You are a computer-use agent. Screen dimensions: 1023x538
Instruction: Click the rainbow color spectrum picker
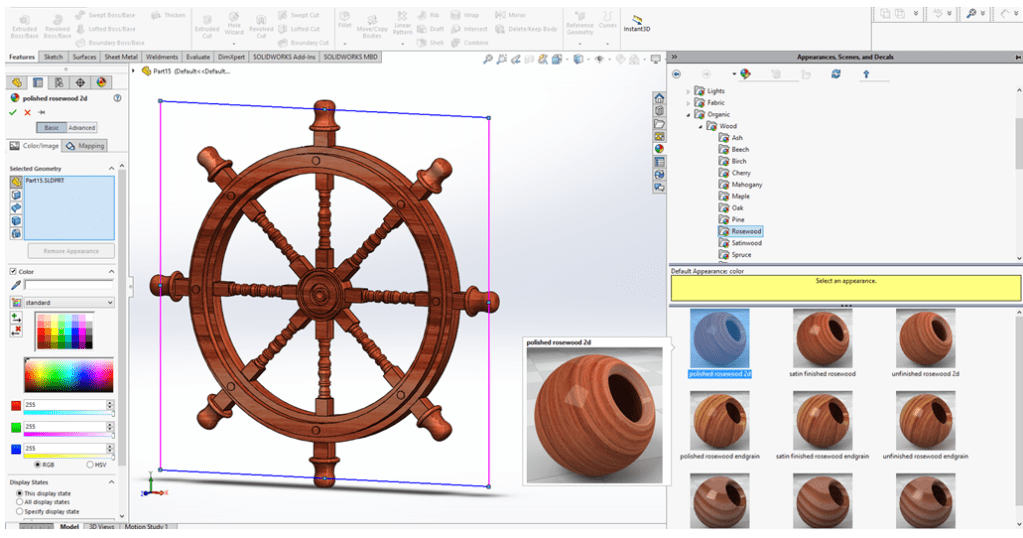(x=68, y=375)
